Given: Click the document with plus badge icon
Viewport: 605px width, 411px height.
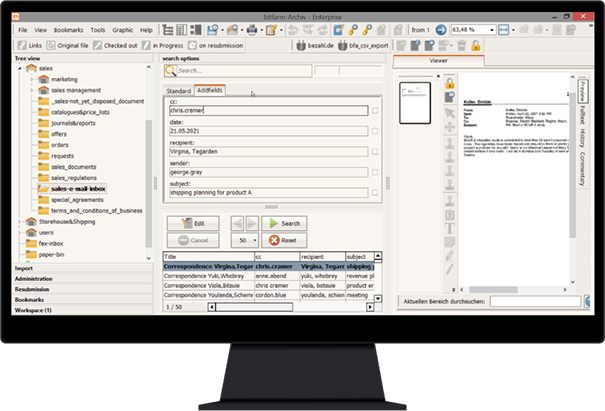Looking at the screenshot, I should click(x=429, y=46).
